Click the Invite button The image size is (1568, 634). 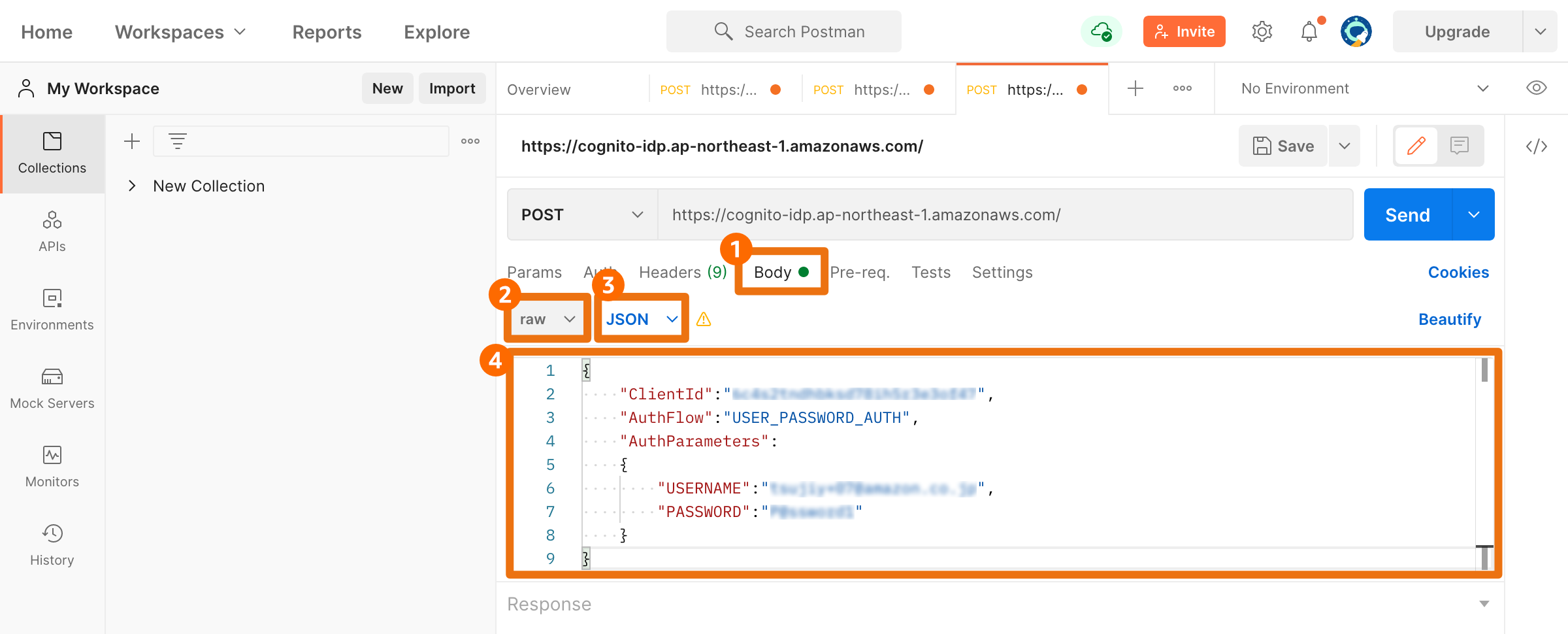click(x=1184, y=31)
